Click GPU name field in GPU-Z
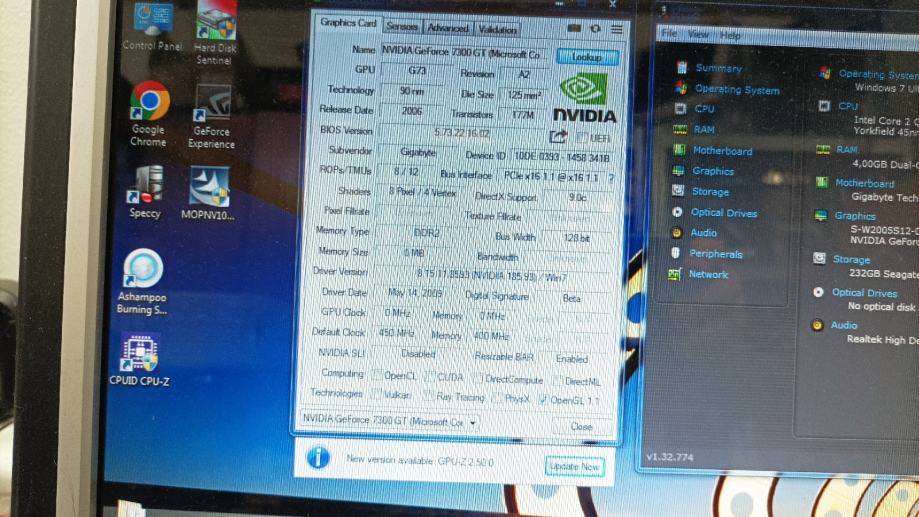The image size is (919, 517). (465, 53)
